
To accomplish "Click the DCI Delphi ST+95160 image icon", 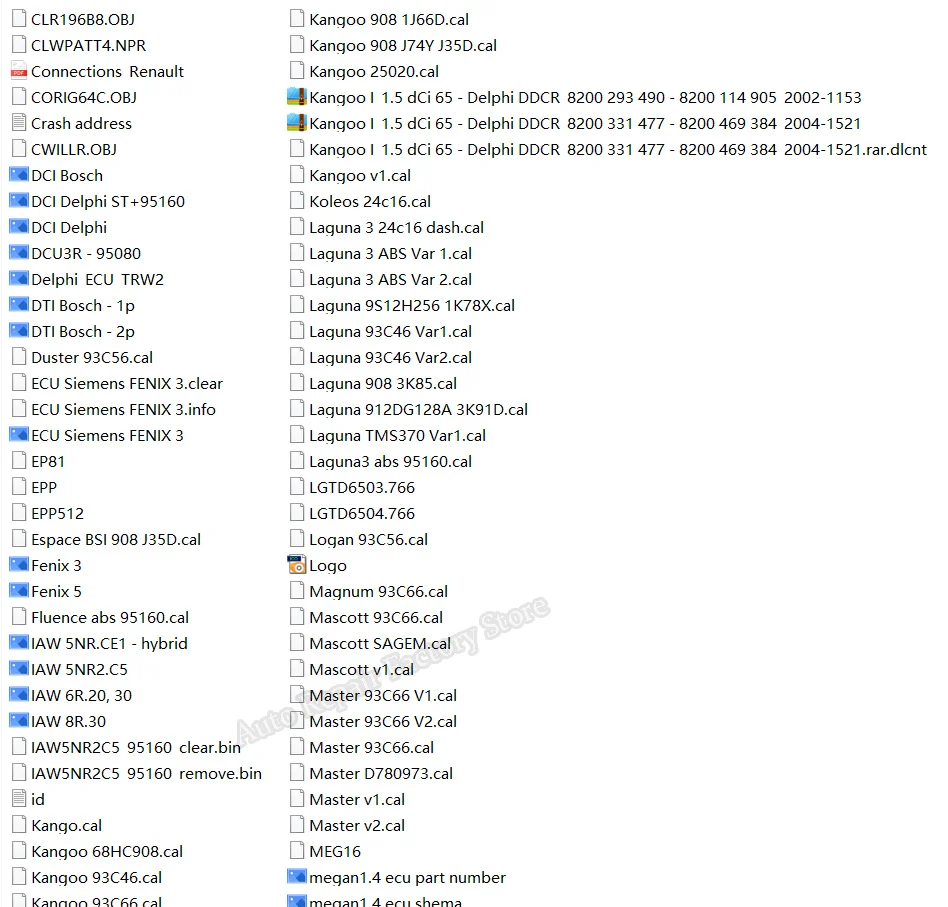I will pyautogui.click(x=19, y=201).
